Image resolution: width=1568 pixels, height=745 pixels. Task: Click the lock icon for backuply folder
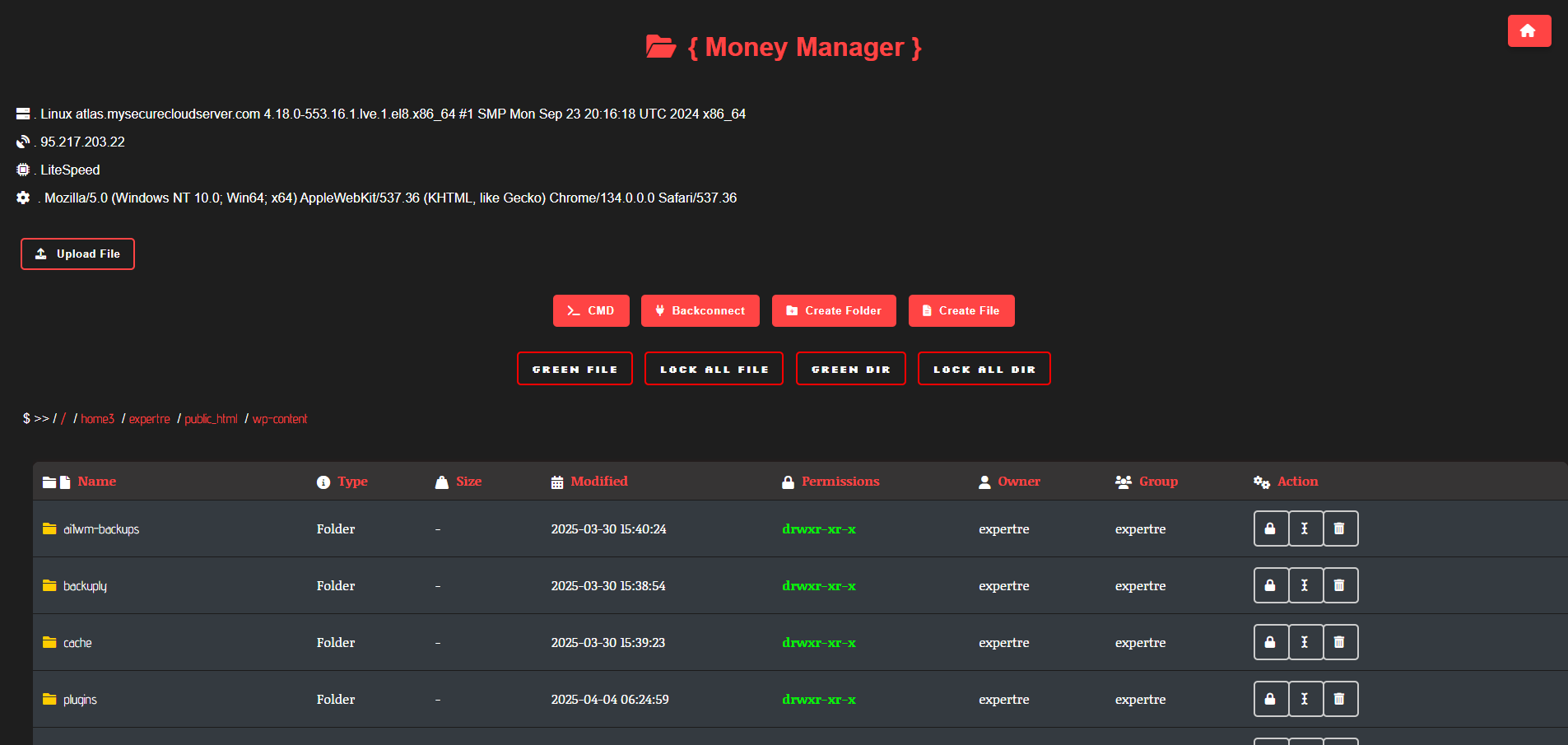(1270, 585)
